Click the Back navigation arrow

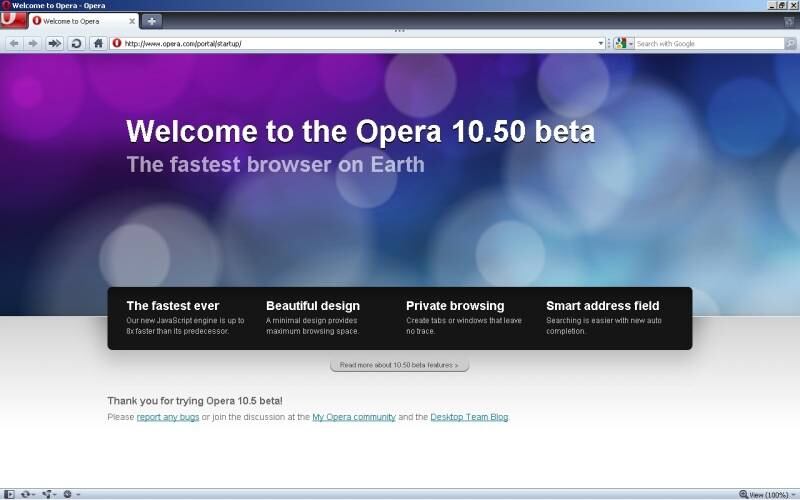point(14,43)
